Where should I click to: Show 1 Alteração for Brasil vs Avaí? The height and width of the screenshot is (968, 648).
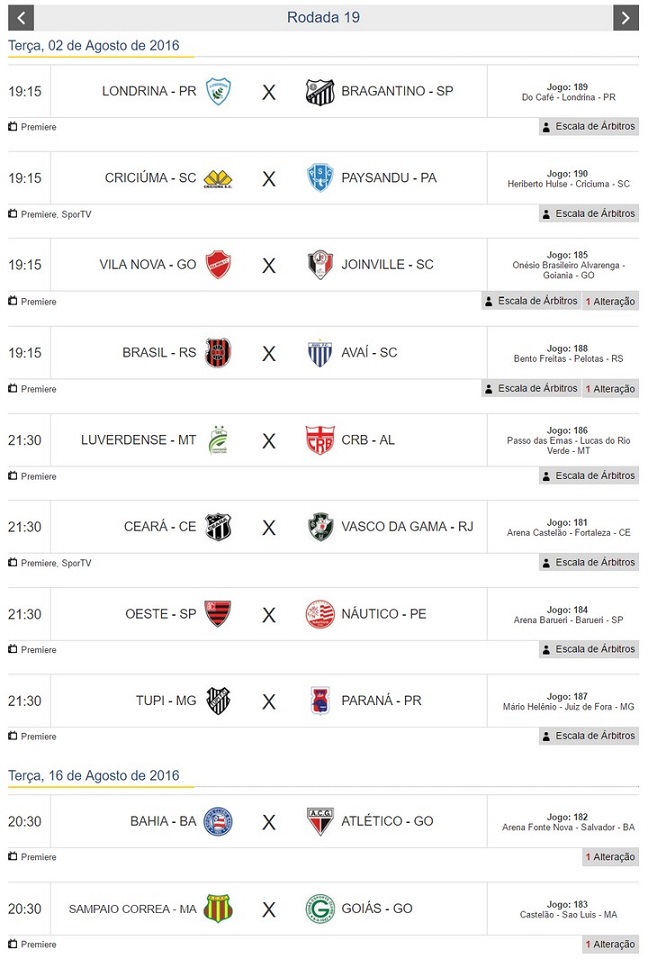tap(610, 389)
